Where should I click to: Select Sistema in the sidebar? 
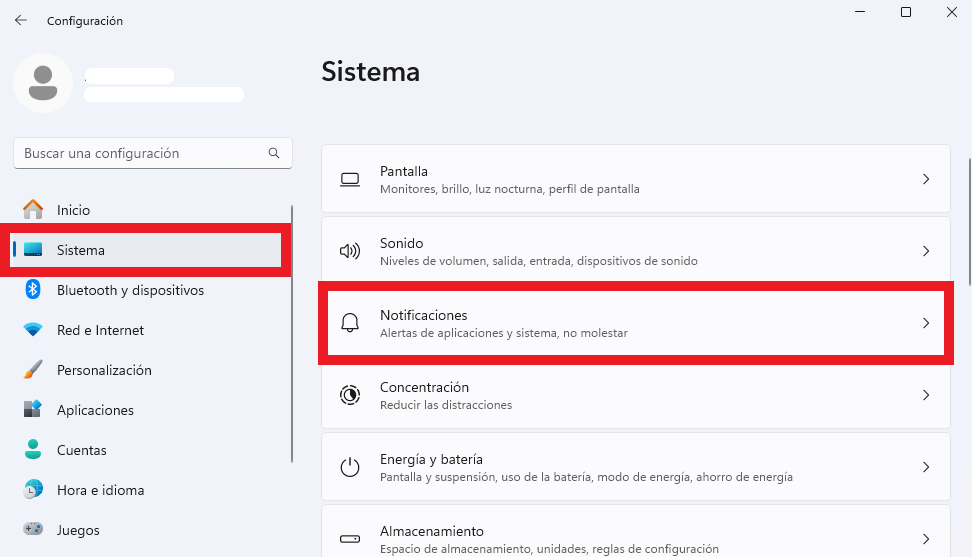pos(146,250)
